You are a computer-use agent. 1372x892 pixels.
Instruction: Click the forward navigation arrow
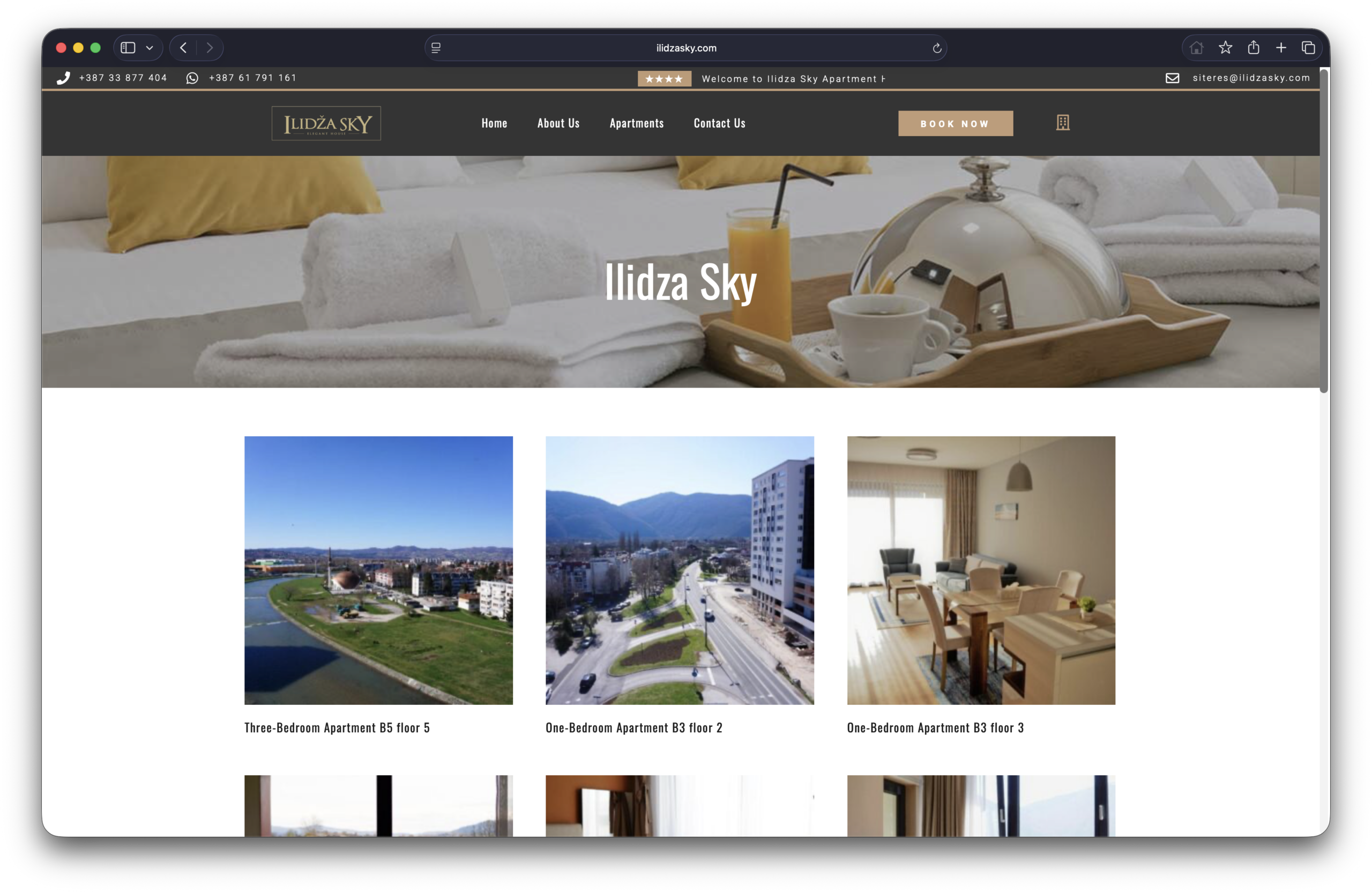pos(210,48)
